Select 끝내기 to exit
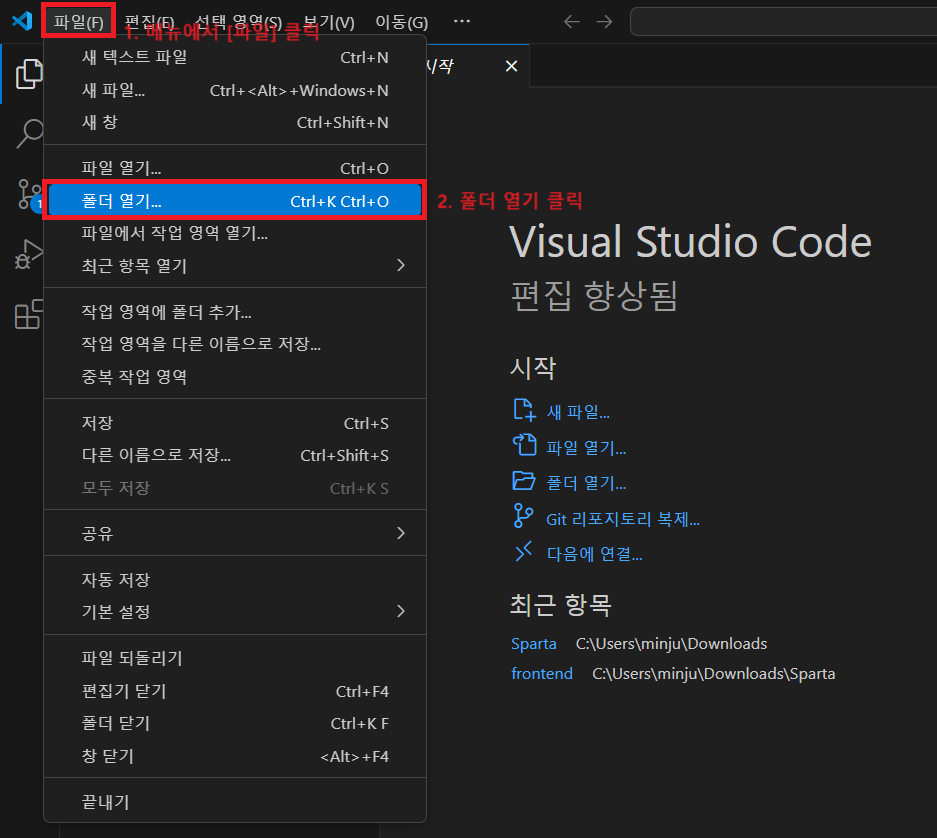 click(235, 802)
